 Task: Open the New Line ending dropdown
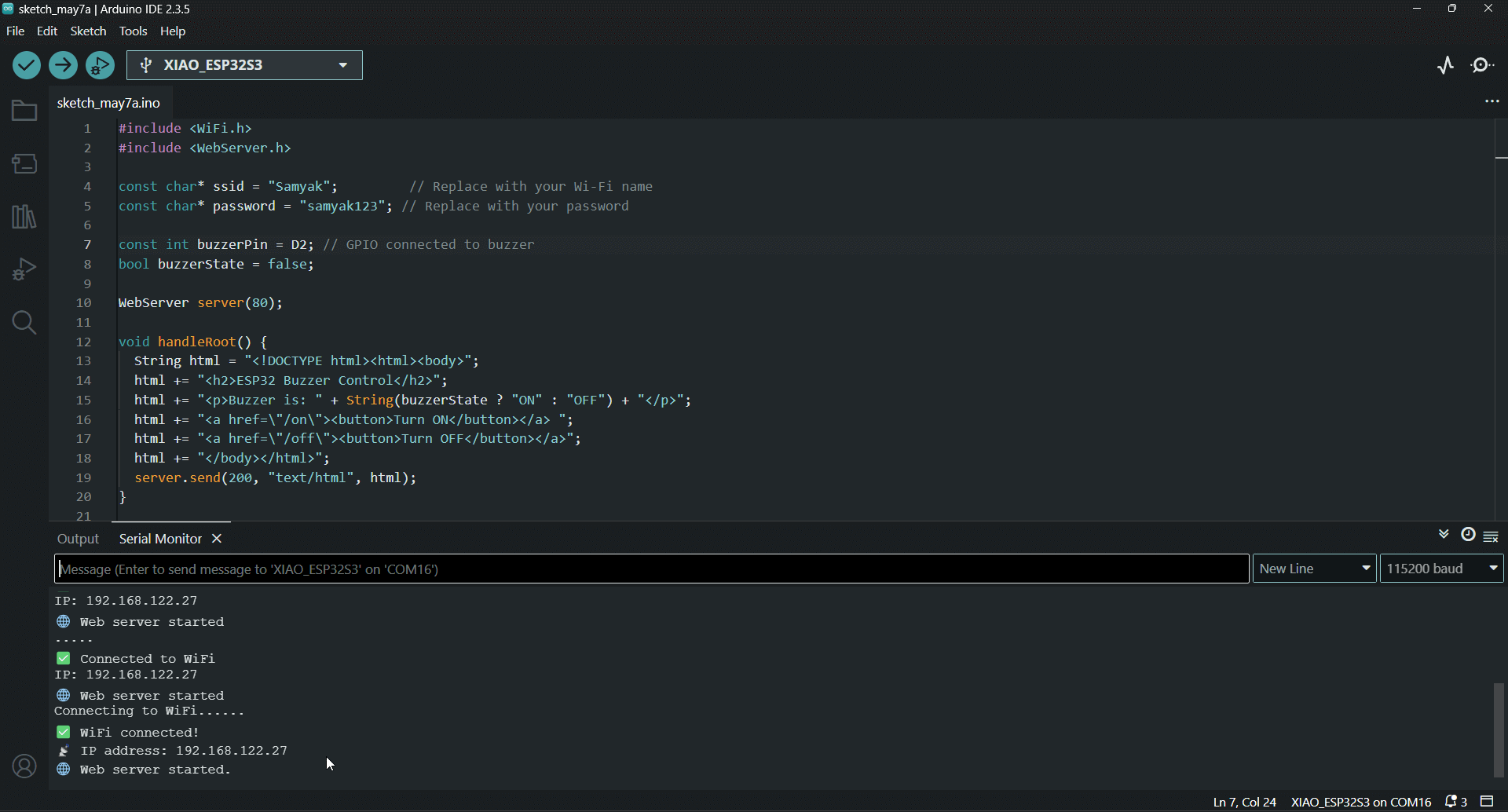point(1314,569)
